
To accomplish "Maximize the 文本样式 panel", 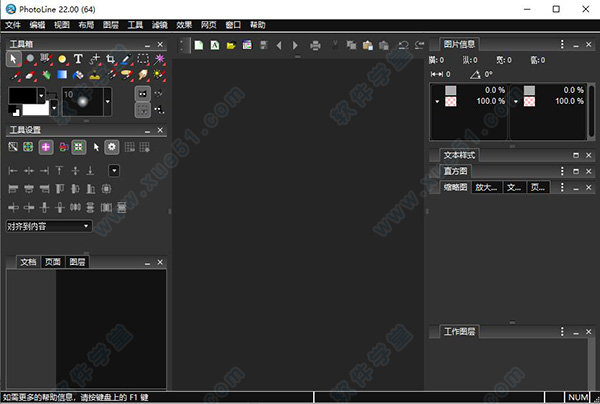I will [576, 155].
